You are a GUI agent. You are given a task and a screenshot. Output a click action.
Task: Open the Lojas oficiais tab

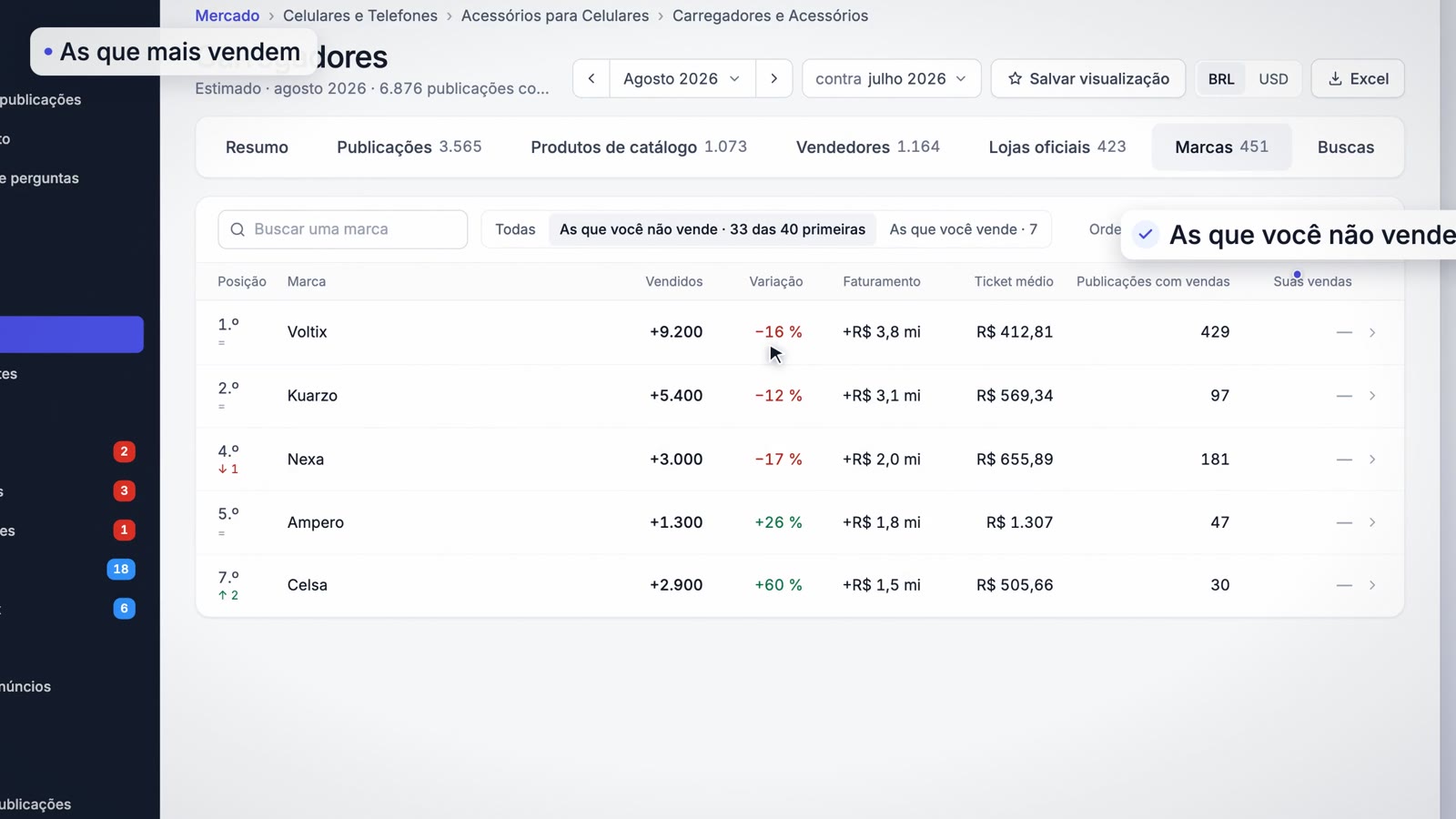pos(1057,147)
